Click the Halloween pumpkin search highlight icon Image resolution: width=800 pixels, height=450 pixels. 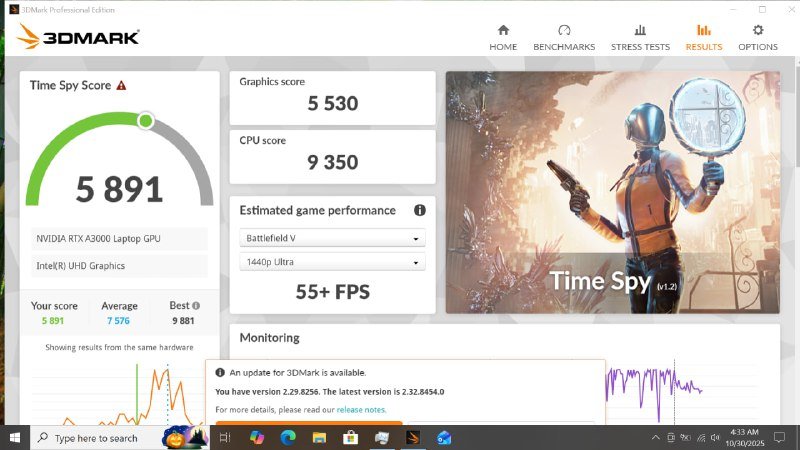(x=185, y=437)
